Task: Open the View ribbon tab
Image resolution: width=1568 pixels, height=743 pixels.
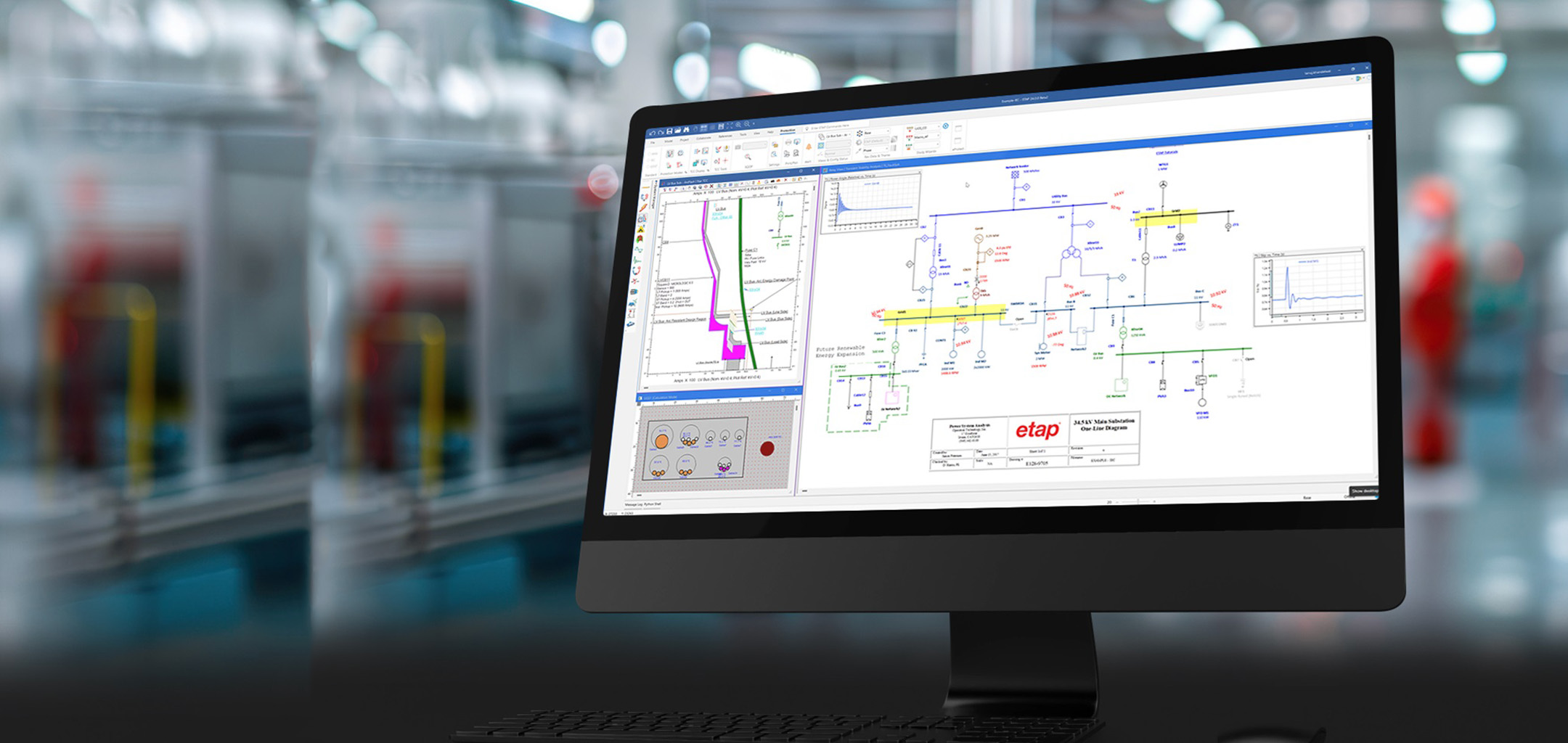Action: [x=756, y=134]
